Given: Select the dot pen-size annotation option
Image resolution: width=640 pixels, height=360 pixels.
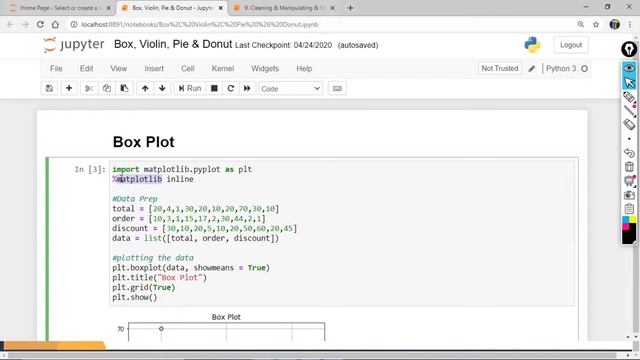Looking at the screenshot, I should click(629, 139).
